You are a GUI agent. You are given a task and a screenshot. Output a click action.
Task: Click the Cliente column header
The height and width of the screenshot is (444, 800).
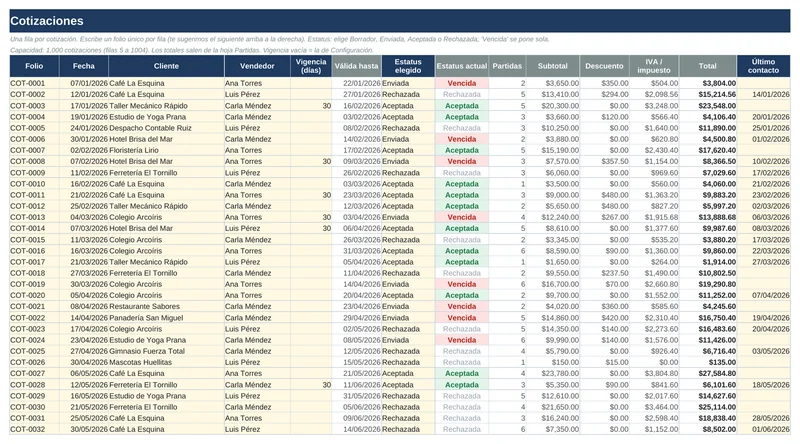pos(166,66)
